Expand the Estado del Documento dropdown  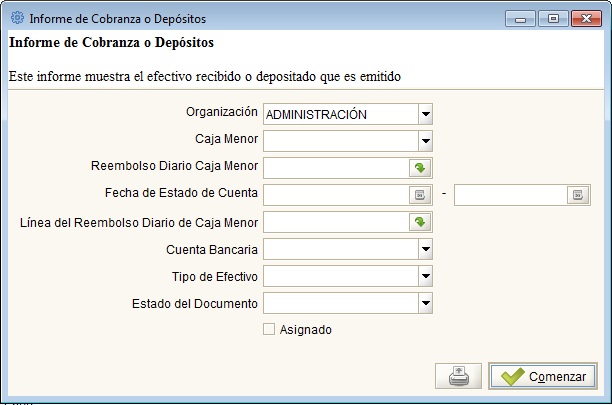[425, 303]
